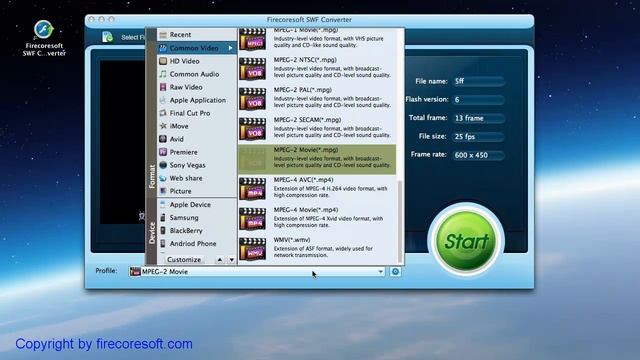This screenshot has height=360, width=640.
Task: Choose MPEG-2 SECAM VOB icon
Action: pos(253,129)
